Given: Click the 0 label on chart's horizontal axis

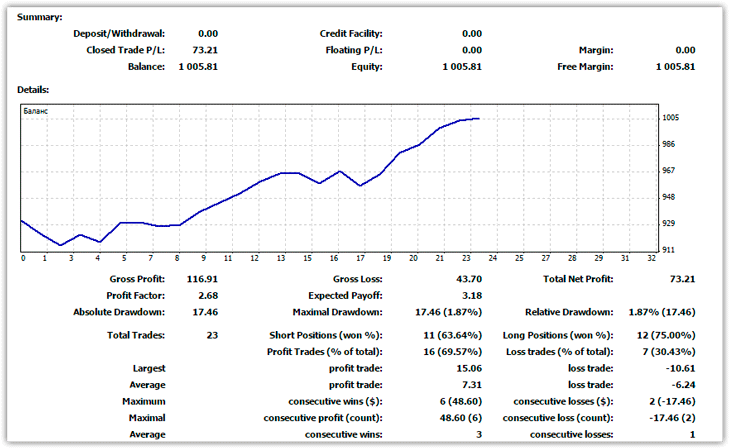Looking at the screenshot, I should [23, 258].
